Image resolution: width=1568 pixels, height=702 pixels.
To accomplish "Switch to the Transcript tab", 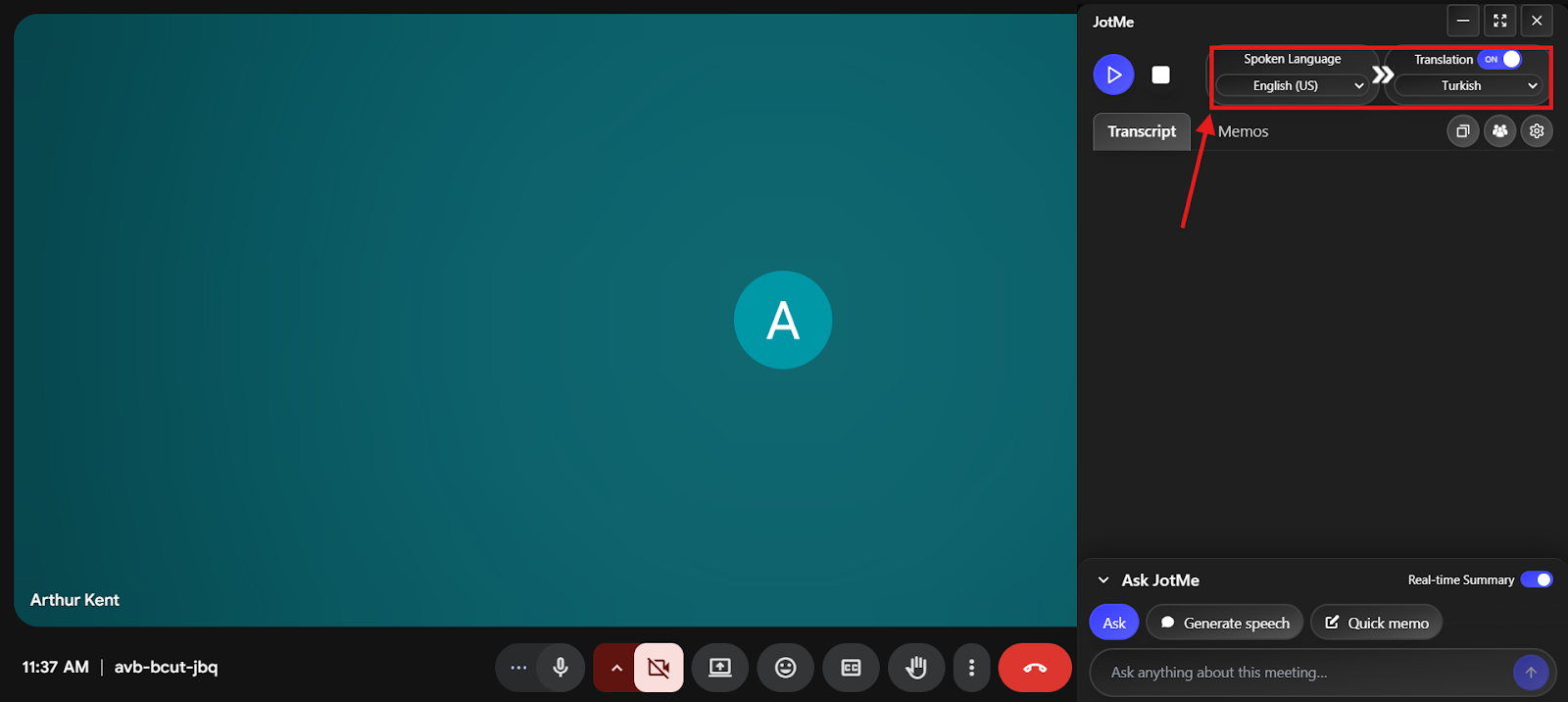I will tap(1142, 131).
